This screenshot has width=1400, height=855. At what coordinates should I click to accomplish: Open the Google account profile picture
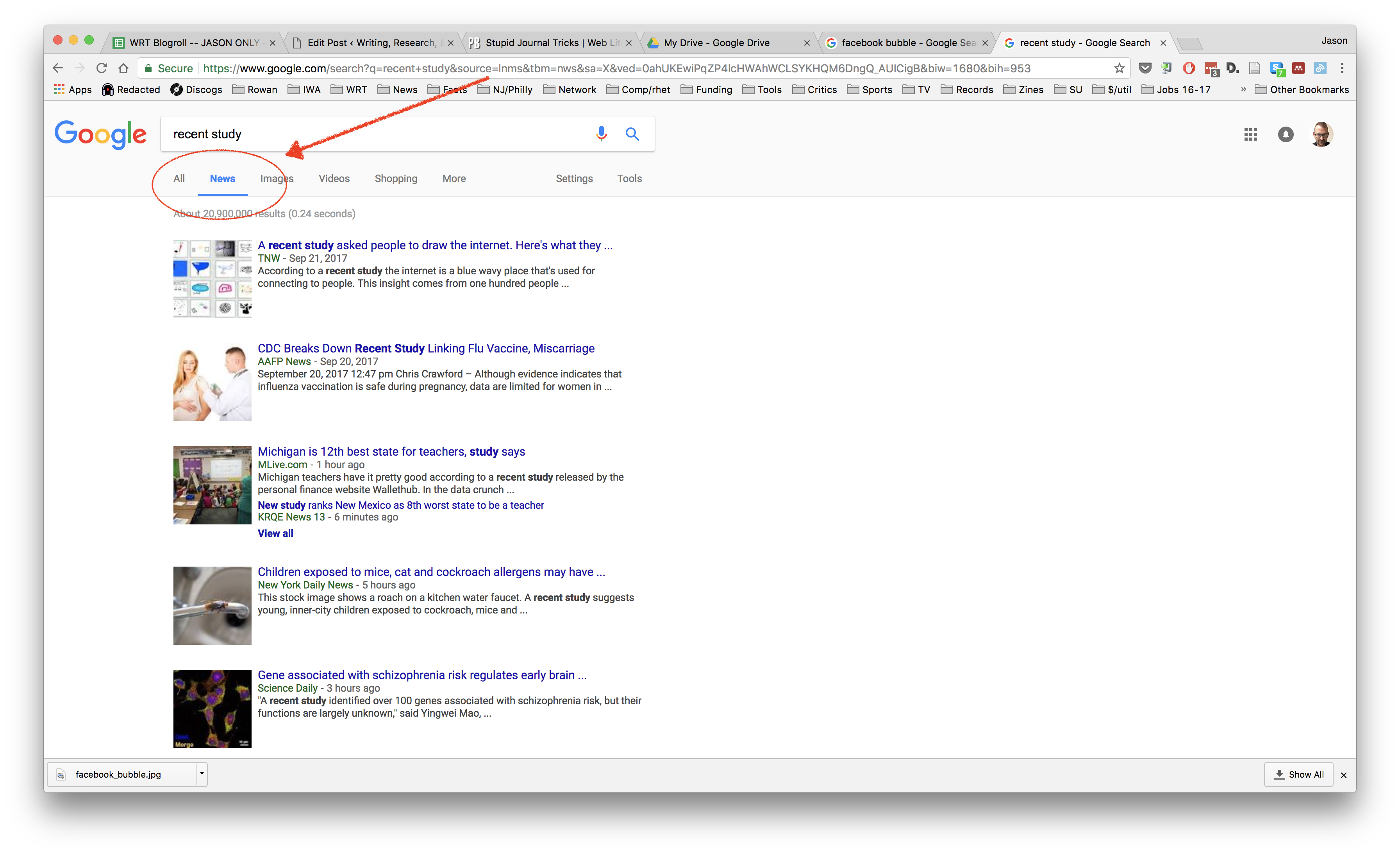tap(1321, 135)
